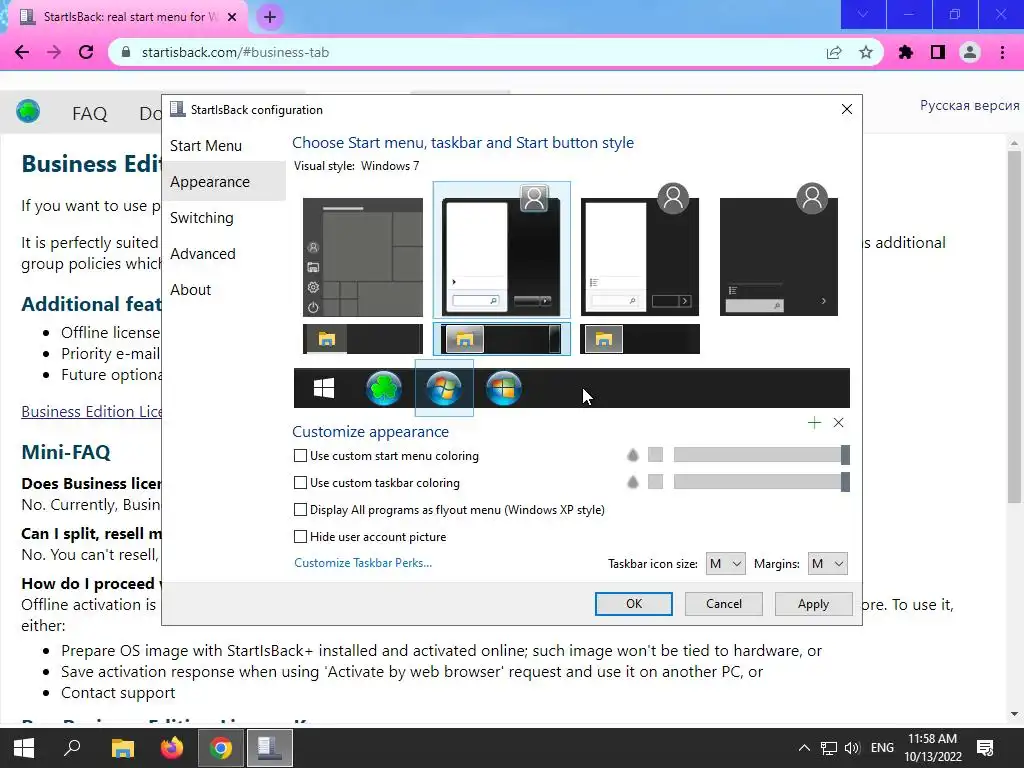Click the start menu color droplet icon
The height and width of the screenshot is (768, 1024).
pyautogui.click(x=632, y=455)
